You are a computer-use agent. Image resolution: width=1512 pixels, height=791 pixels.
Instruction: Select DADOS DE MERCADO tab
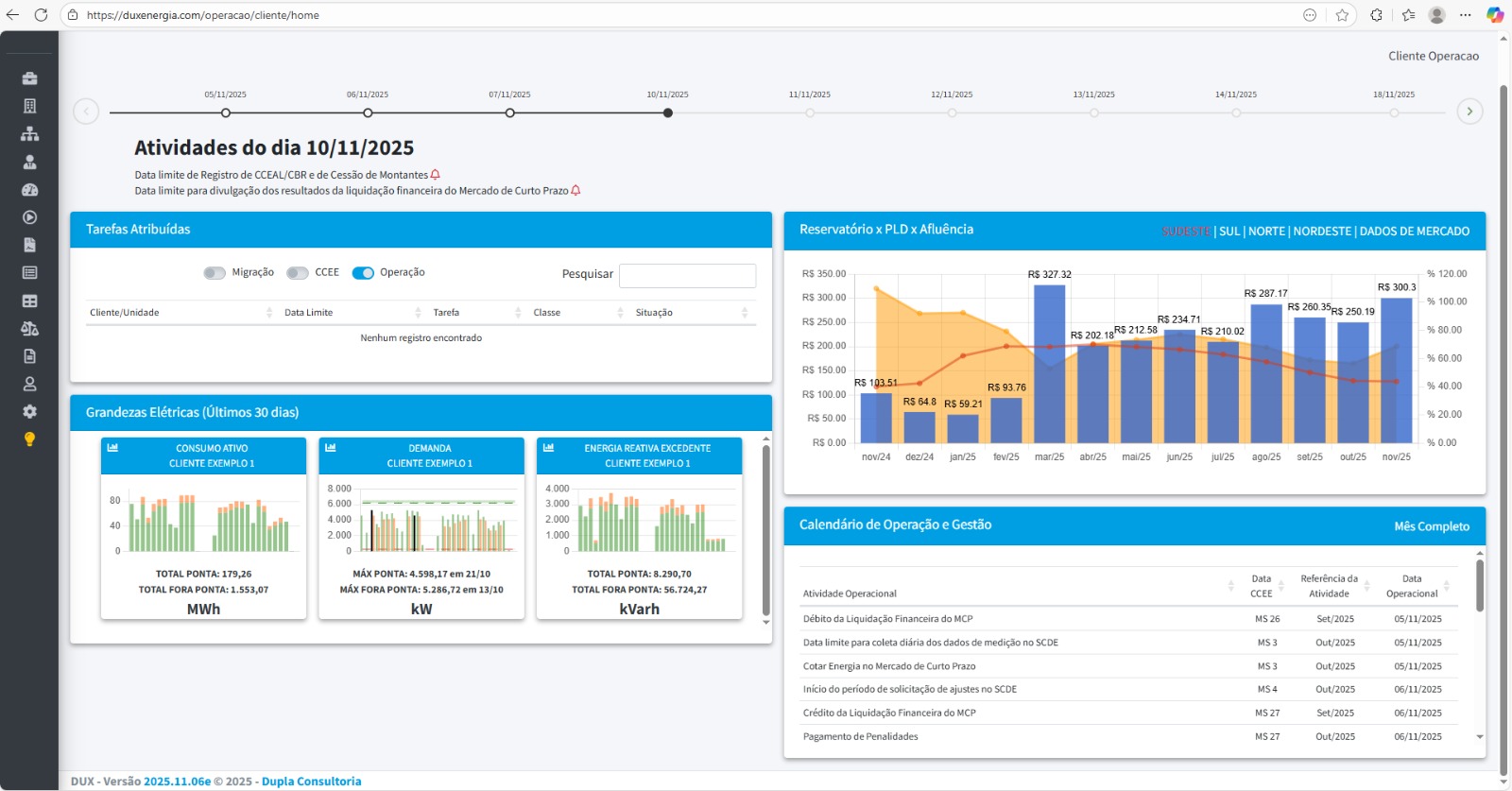point(1414,232)
